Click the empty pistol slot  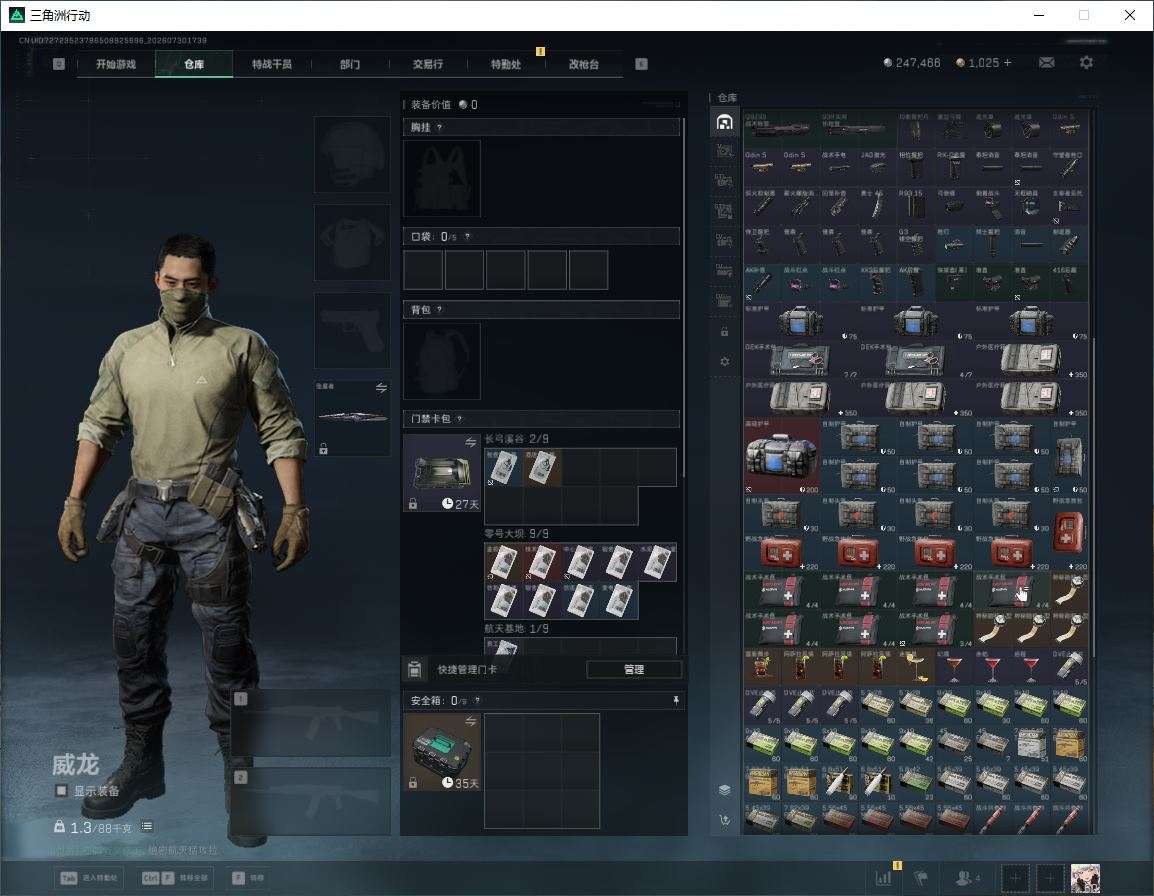[x=353, y=331]
